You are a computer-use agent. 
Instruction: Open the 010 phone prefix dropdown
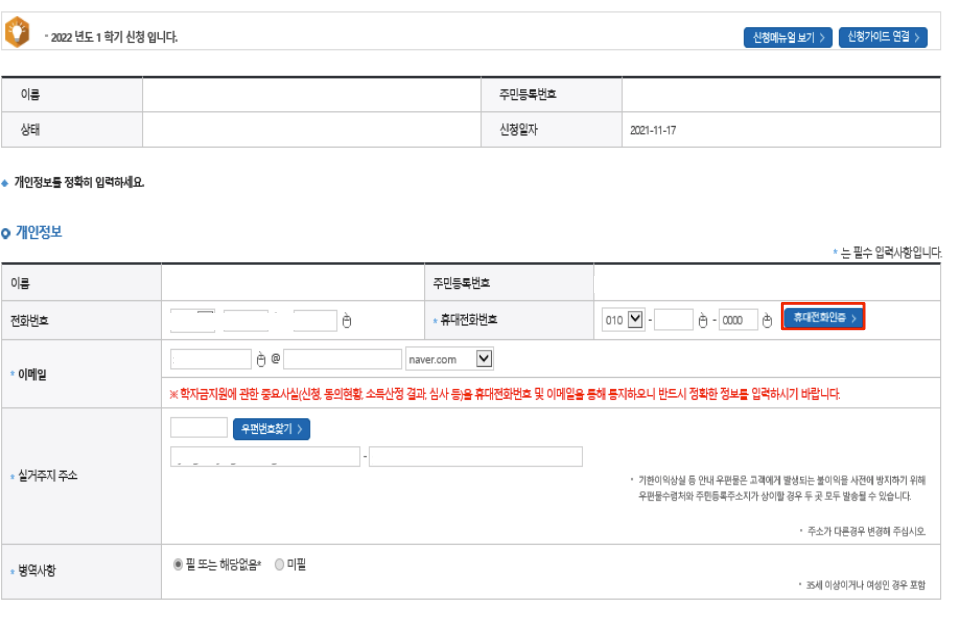637,320
